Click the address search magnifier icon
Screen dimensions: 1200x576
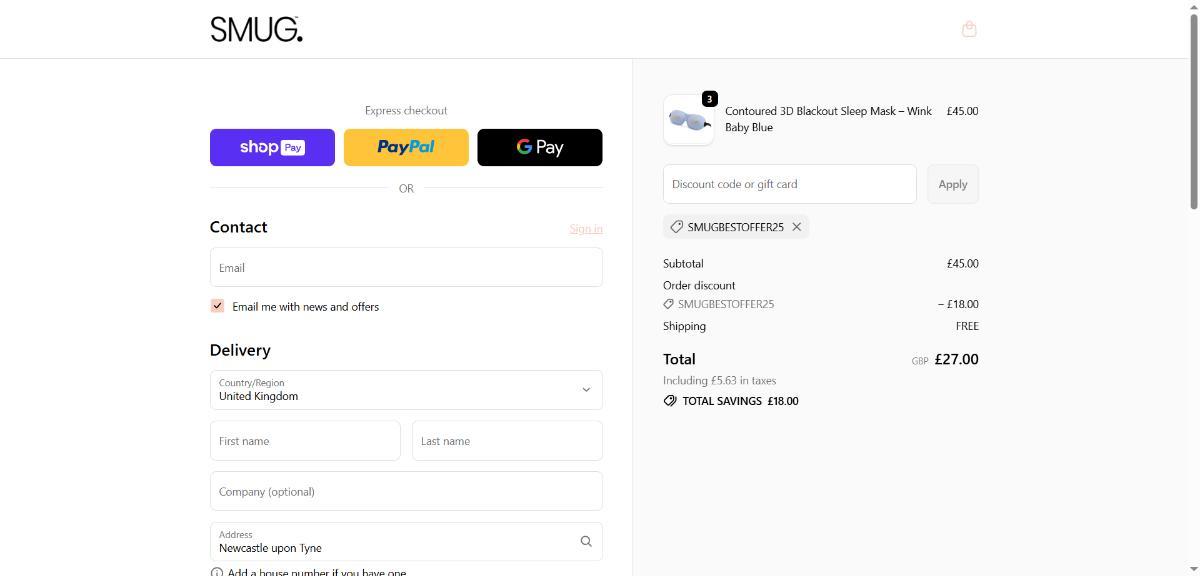pyautogui.click(x=586, y=541)
